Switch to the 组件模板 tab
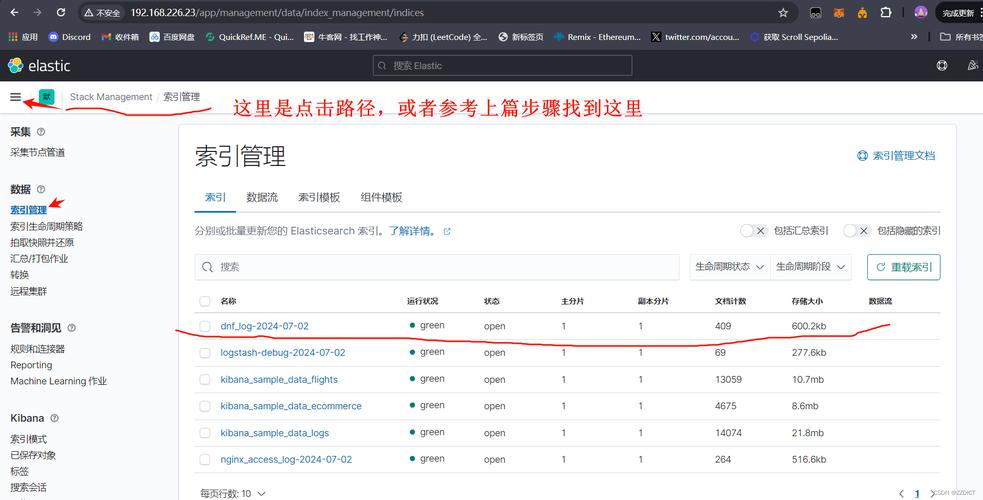This screenshot has width=983, height=500. tap(381, 197)
